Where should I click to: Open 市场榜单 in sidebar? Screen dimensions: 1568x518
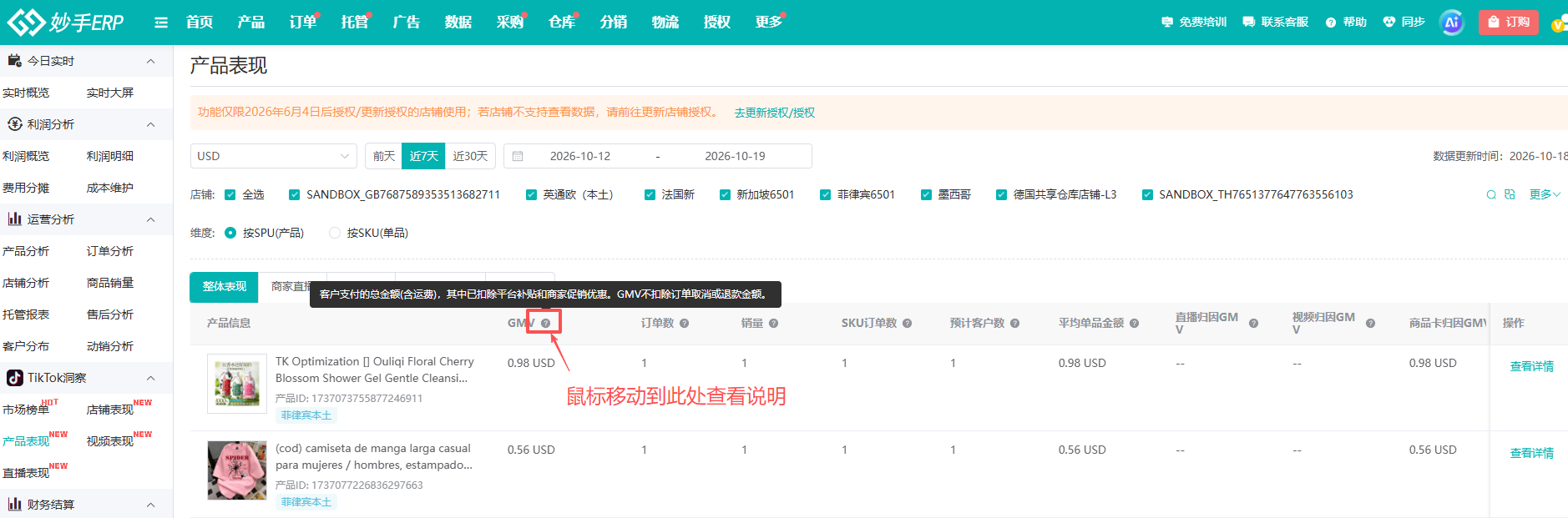pos(26,410)
